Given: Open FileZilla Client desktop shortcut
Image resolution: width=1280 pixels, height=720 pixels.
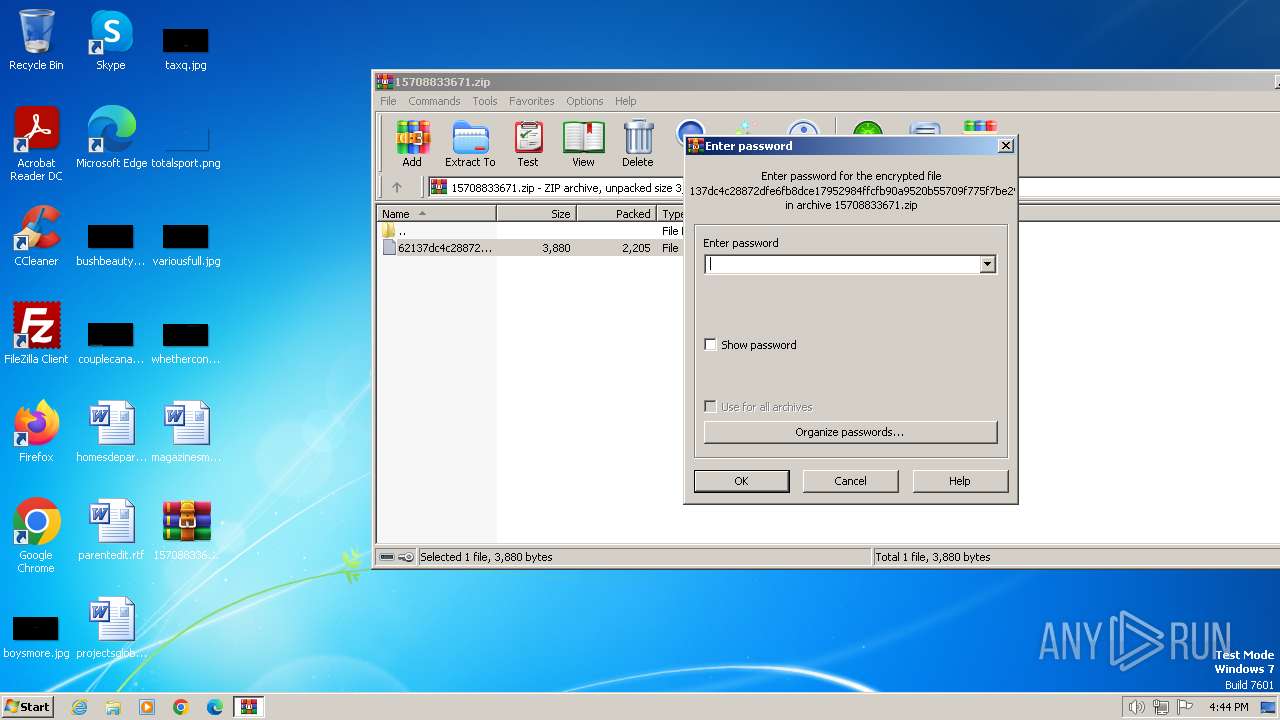Looking at the screenshot, I should click(36, 334).
